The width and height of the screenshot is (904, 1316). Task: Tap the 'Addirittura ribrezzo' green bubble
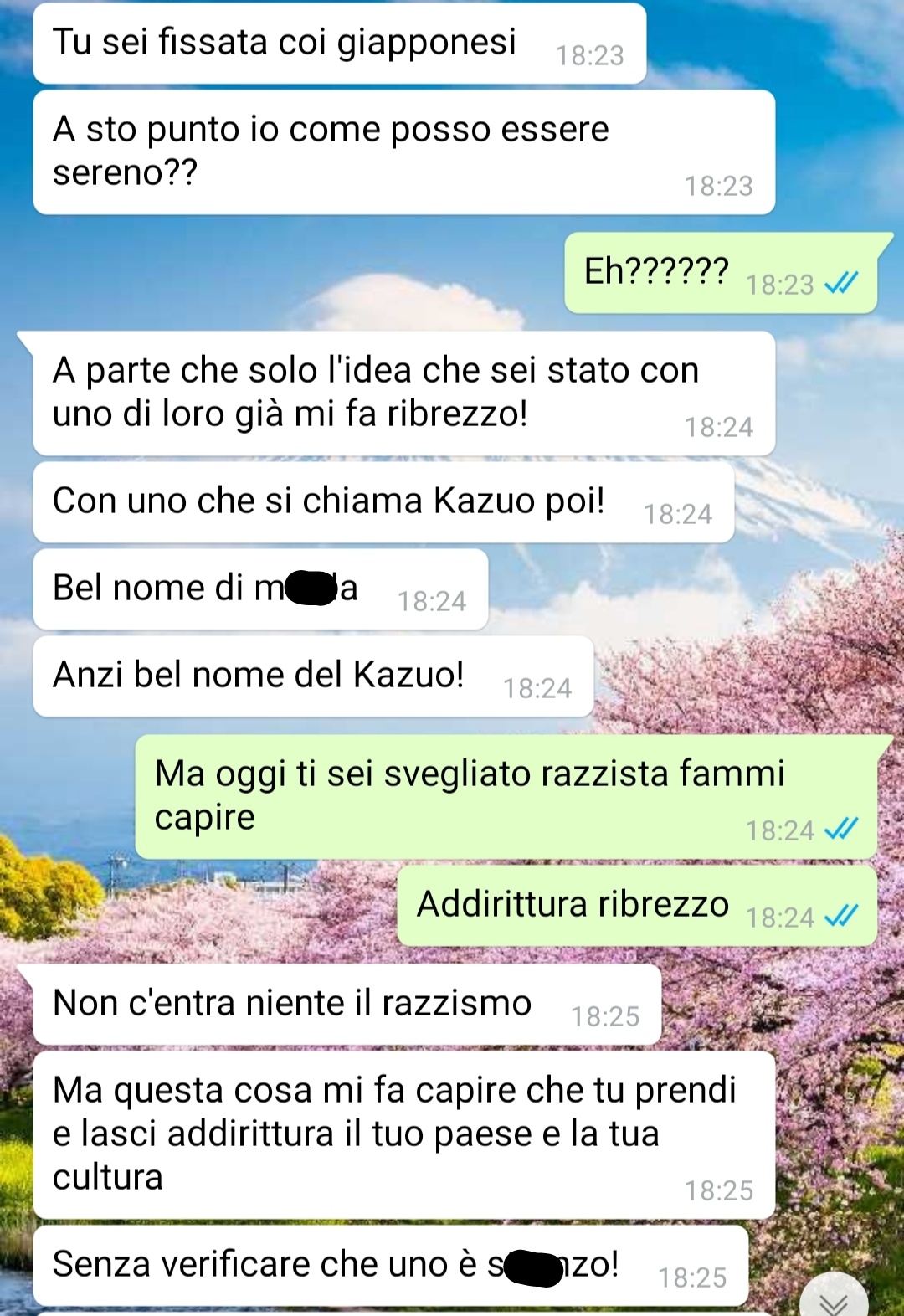637,906
